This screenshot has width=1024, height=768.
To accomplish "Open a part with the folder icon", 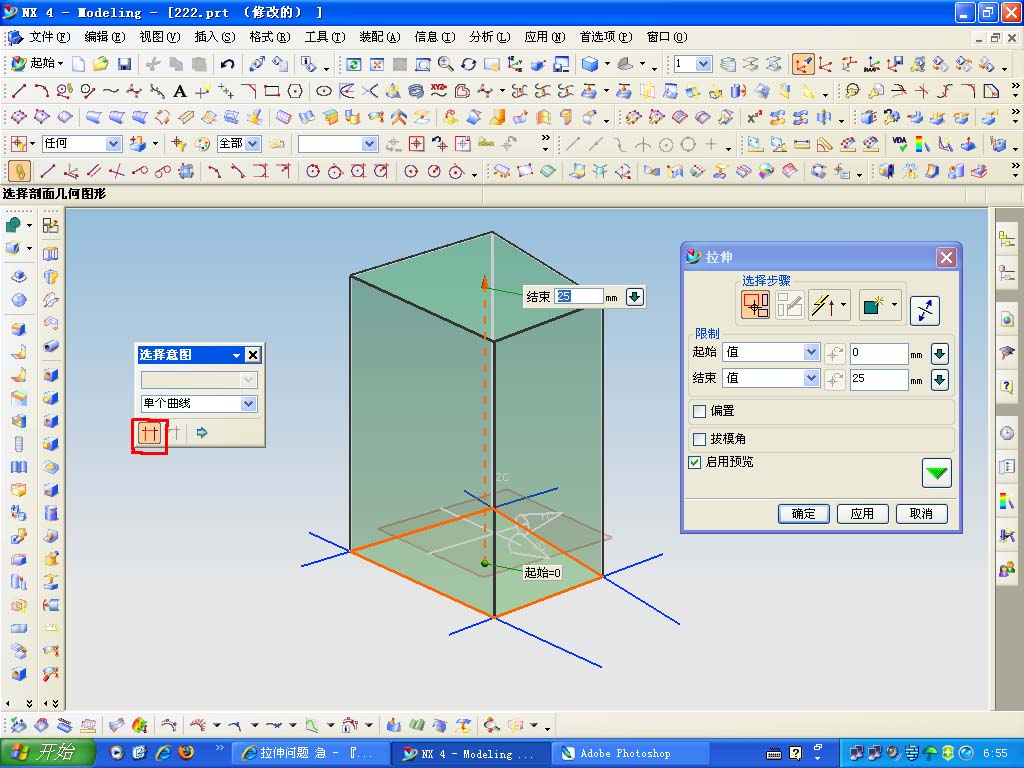I will pyautogui.click(x=101, y=64).
